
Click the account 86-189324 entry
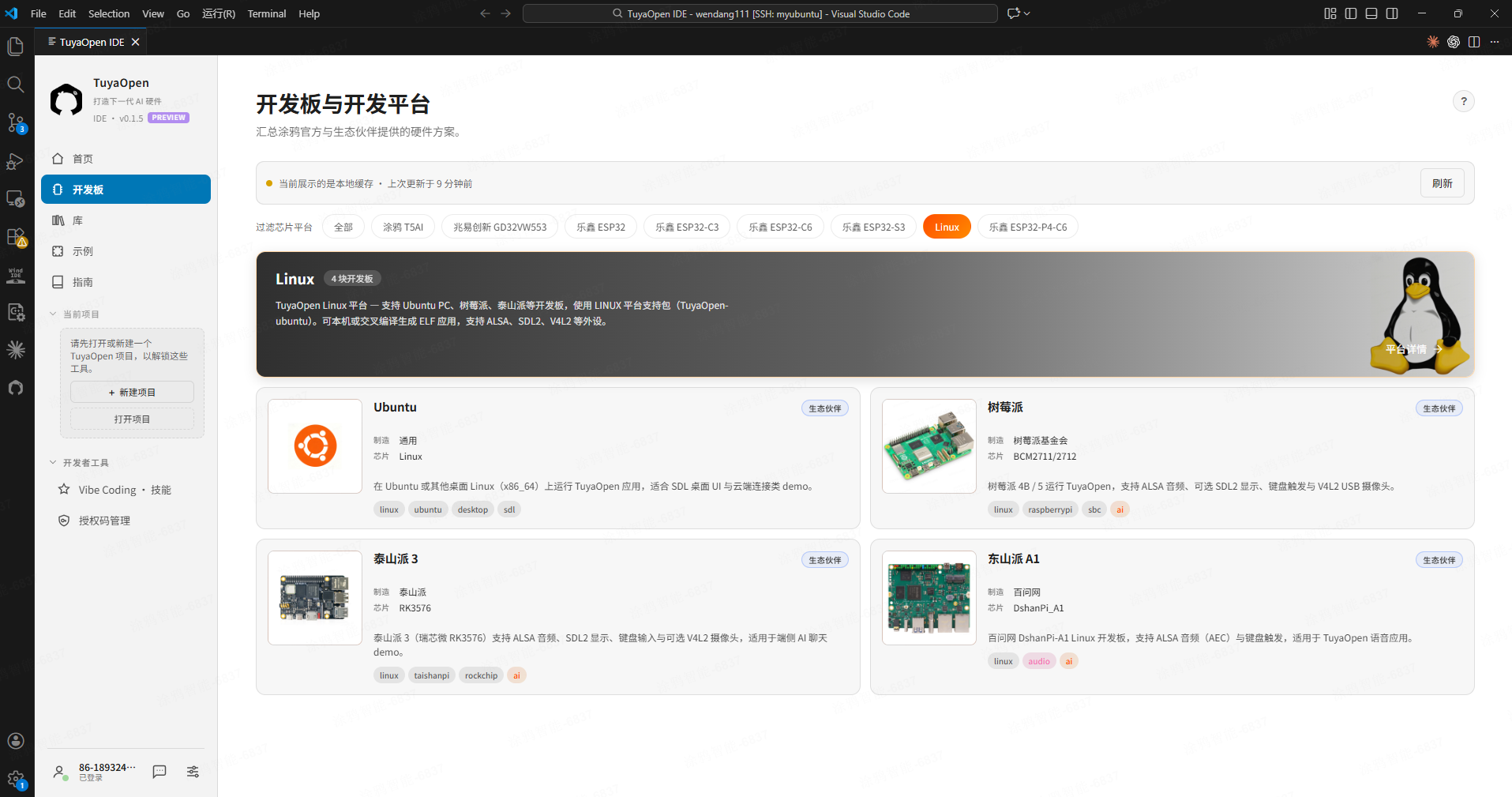[x=95, y=772]
